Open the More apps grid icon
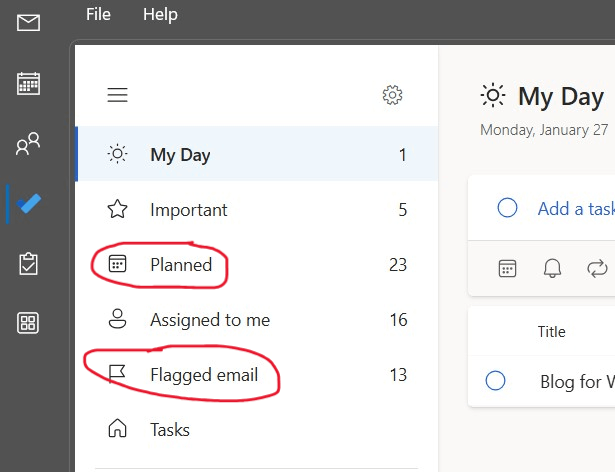Screen dimensions: 615x472 [28, 323]
